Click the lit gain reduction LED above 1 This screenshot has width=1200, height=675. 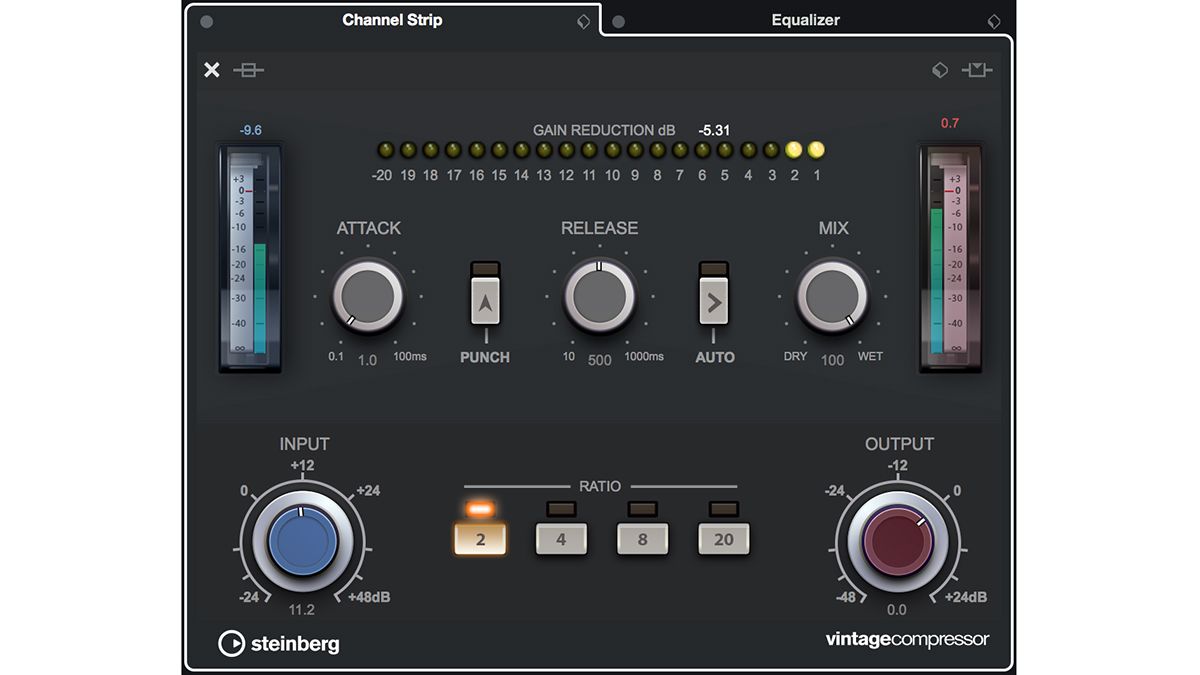click(x=816, y=150)
